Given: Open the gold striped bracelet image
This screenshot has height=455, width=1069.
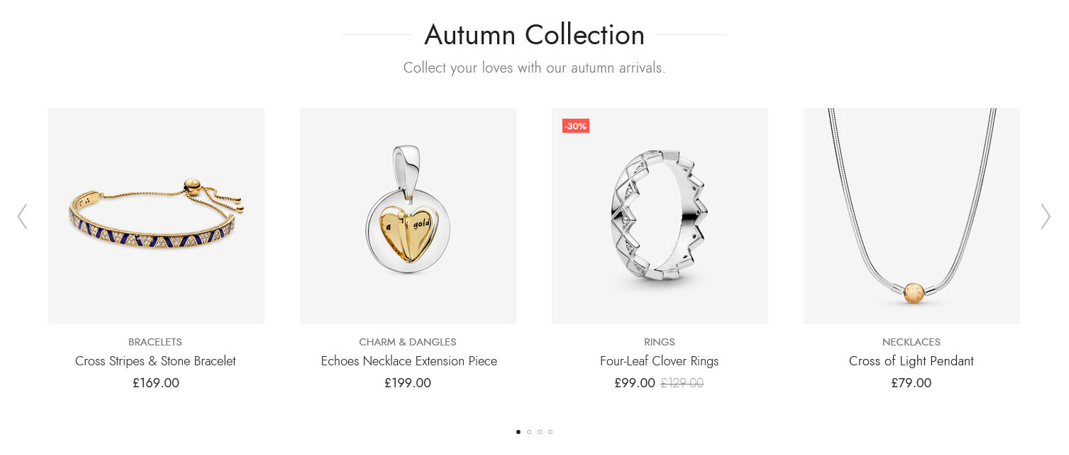Looking at the screenshot, I should [x=156, y=216].
